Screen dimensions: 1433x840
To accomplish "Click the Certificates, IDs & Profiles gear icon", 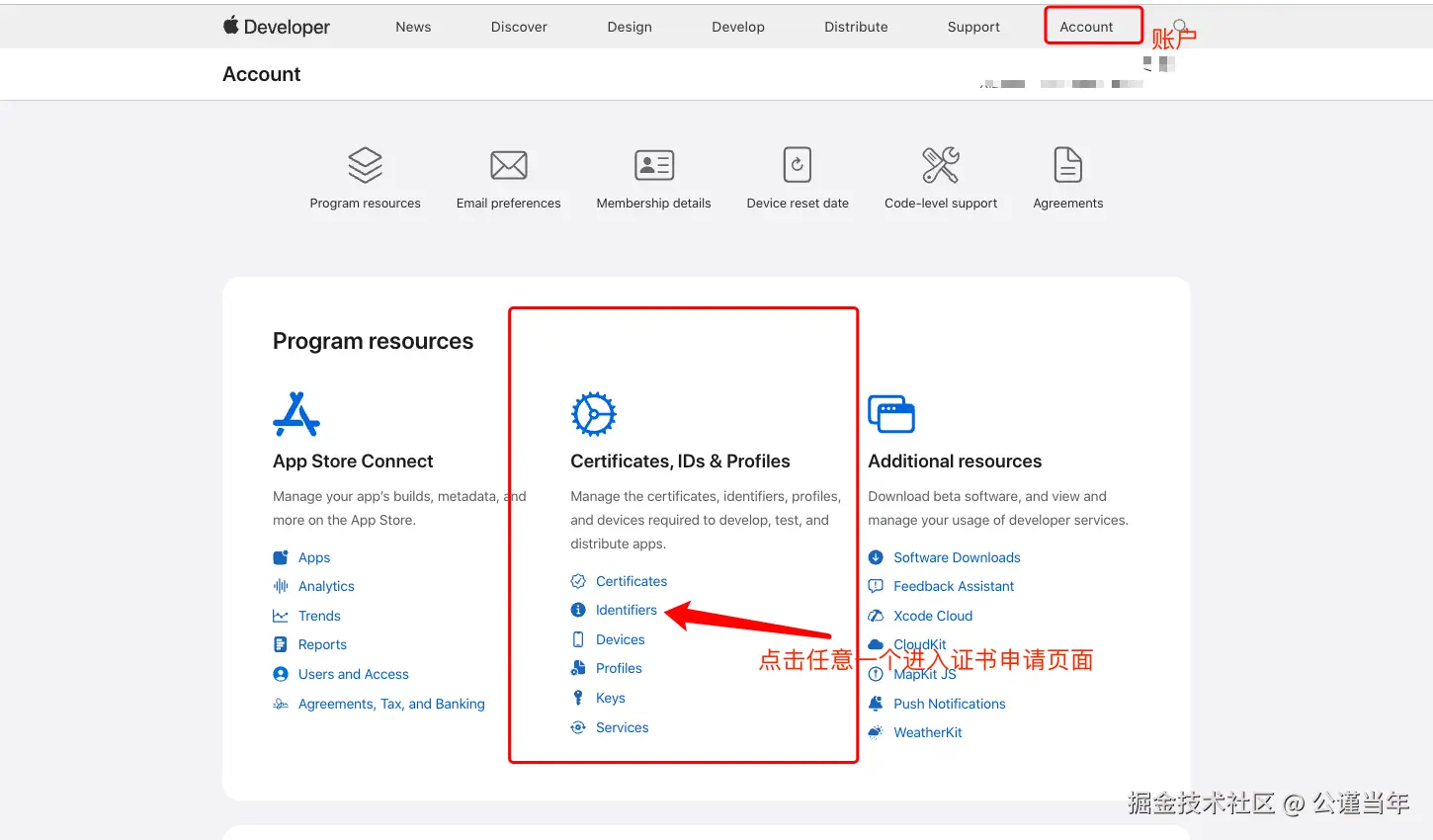I will (594, 414).
